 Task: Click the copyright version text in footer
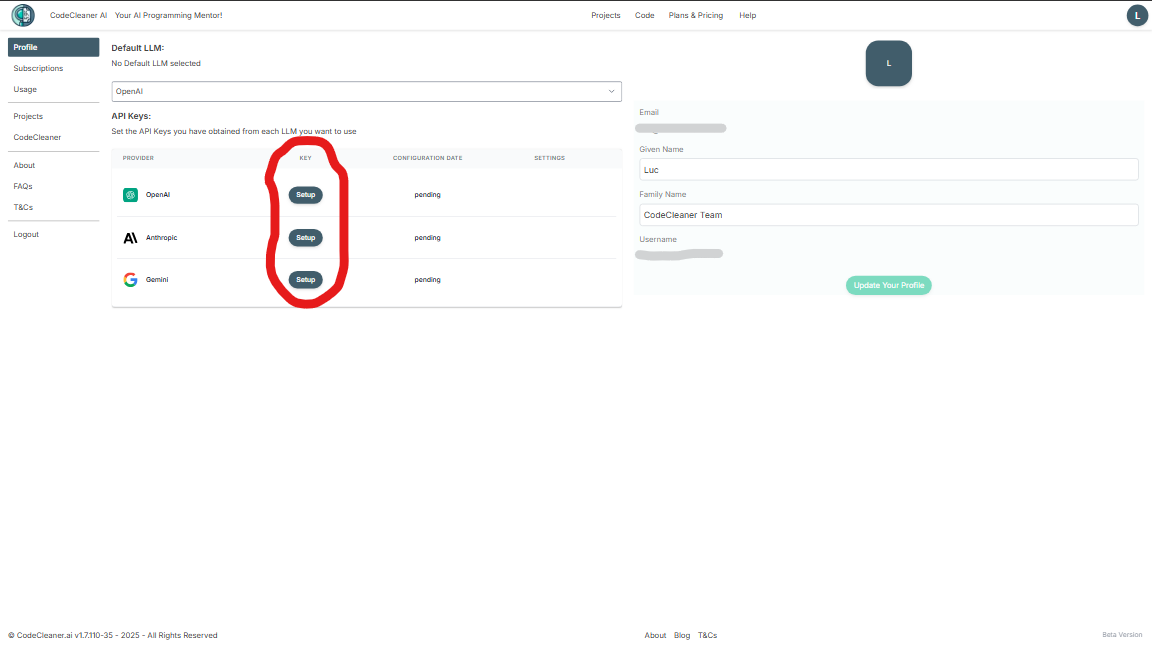tap(113, 636)
